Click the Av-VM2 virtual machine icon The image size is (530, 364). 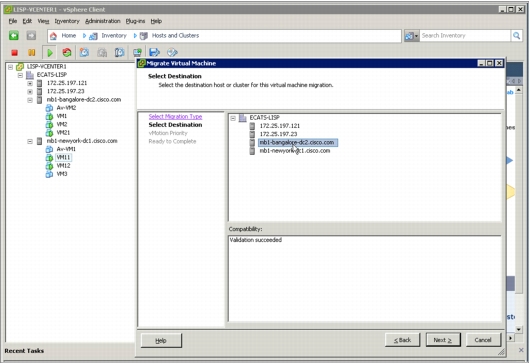coord(49,108)
